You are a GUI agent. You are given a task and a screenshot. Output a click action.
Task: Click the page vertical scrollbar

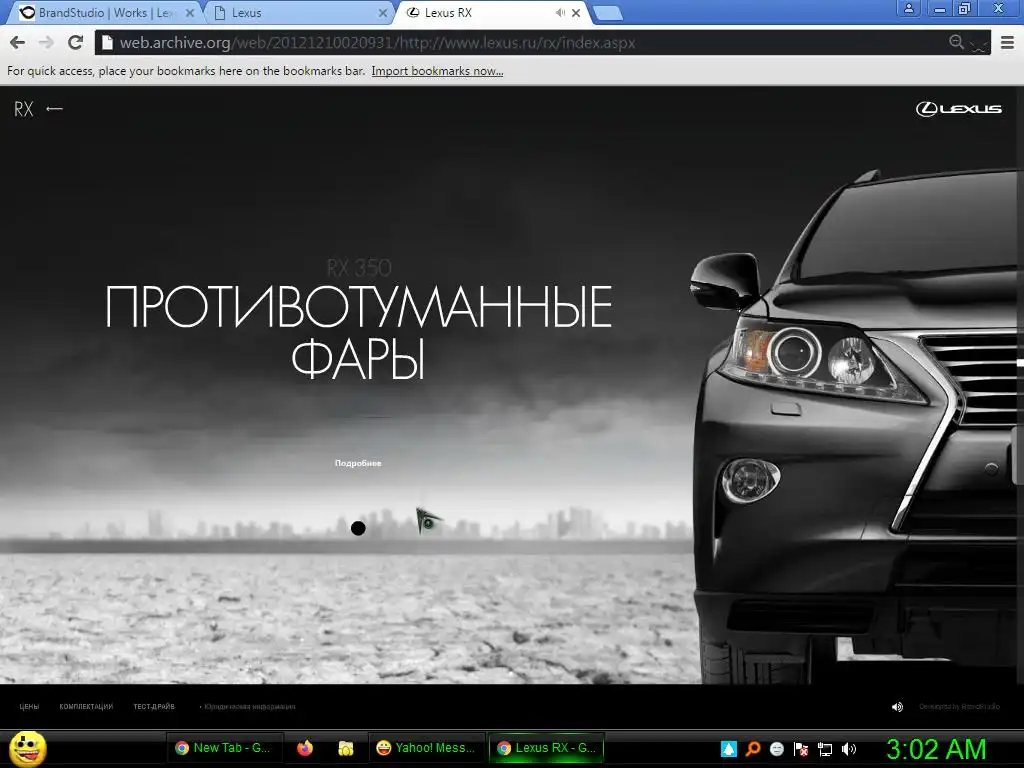(x=1019, y=385)
